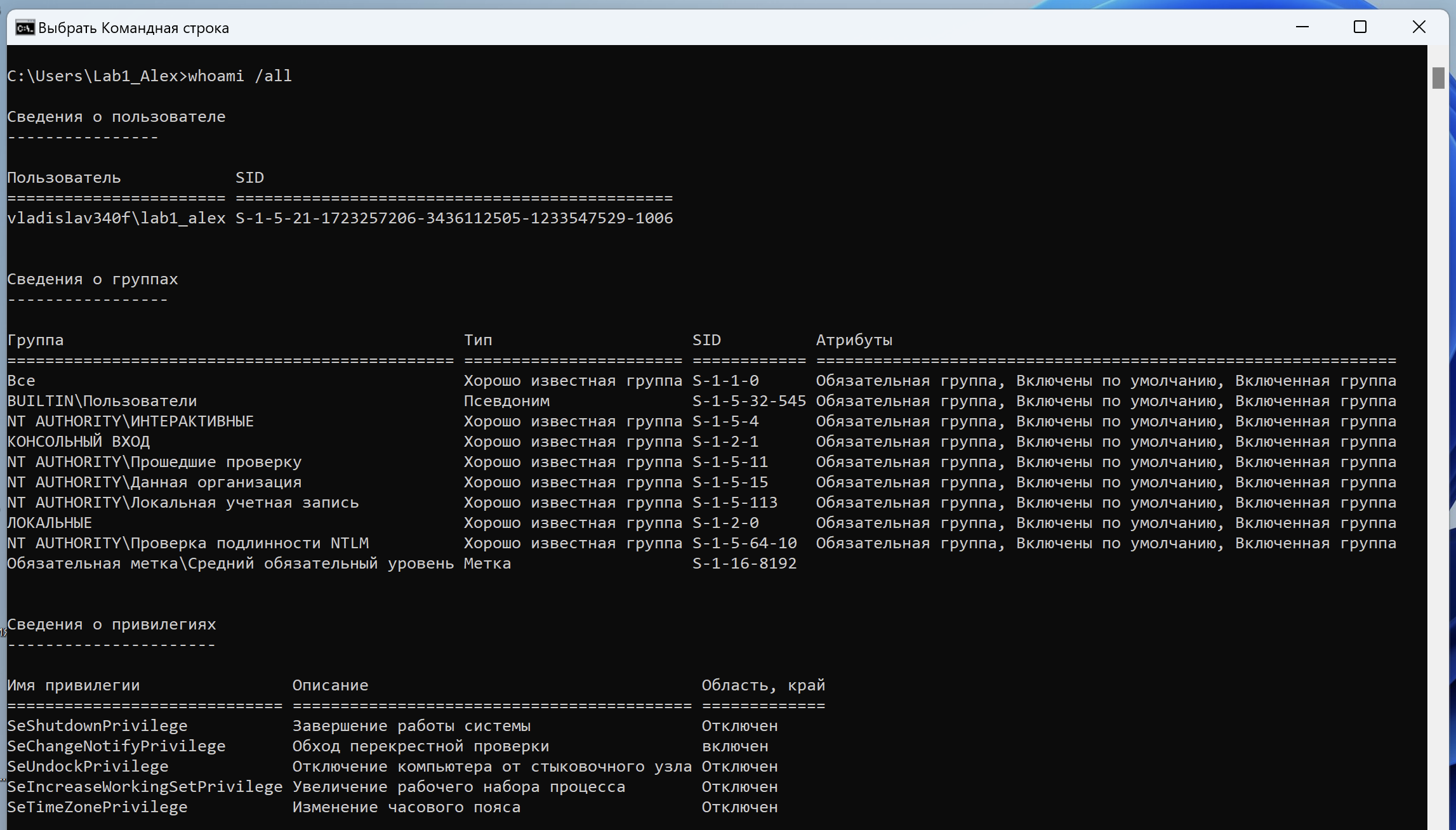This screenshot has width=1456, height=830.
Task: Click the 'Сведения о группах' heading
Action: 93,279
